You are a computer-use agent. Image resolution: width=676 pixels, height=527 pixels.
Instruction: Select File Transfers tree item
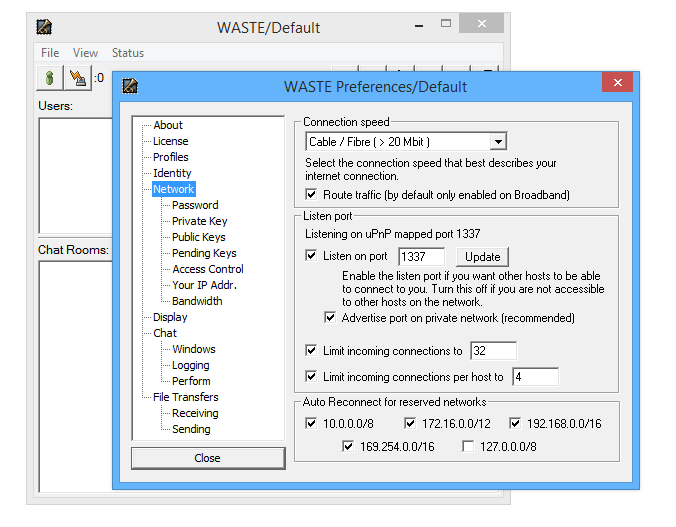186,397
